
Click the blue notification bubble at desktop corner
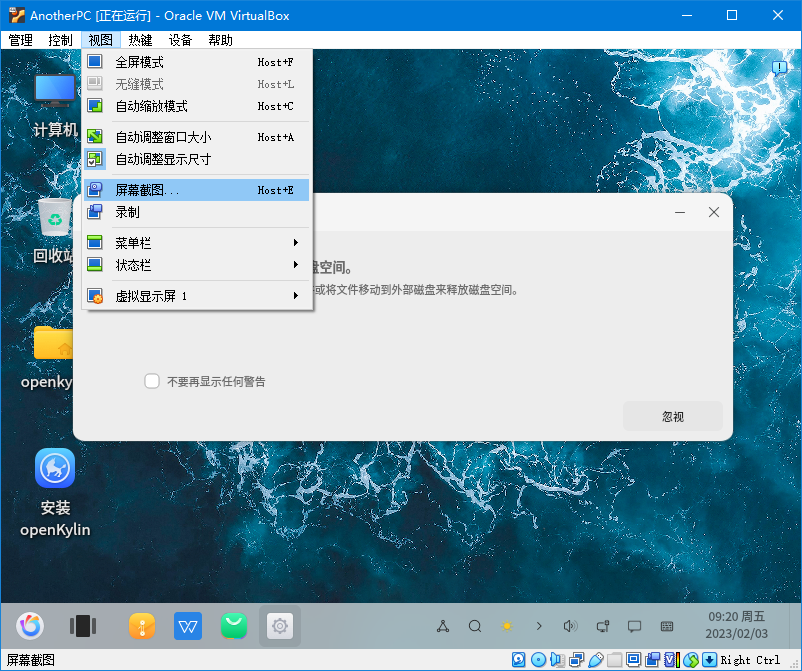click(x=779, y=68)
